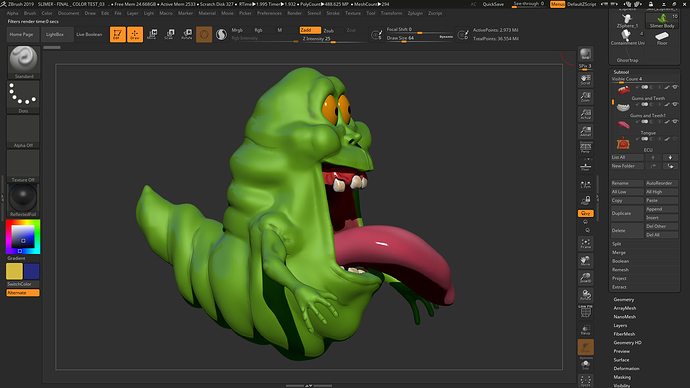
Task: Toggle the Floor grid icon
Action: (x=585, y=166)
